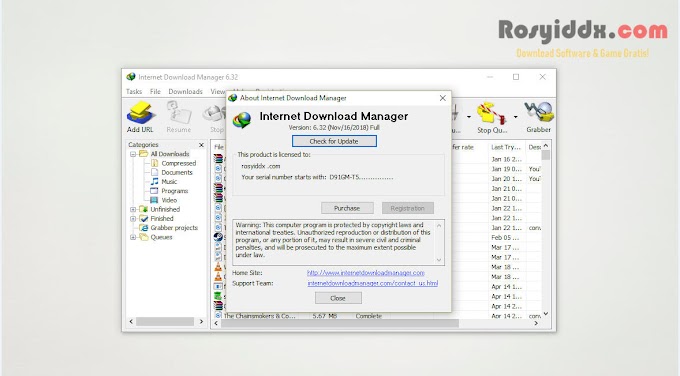Click the download list scroll down arrow

coord(546,314)
